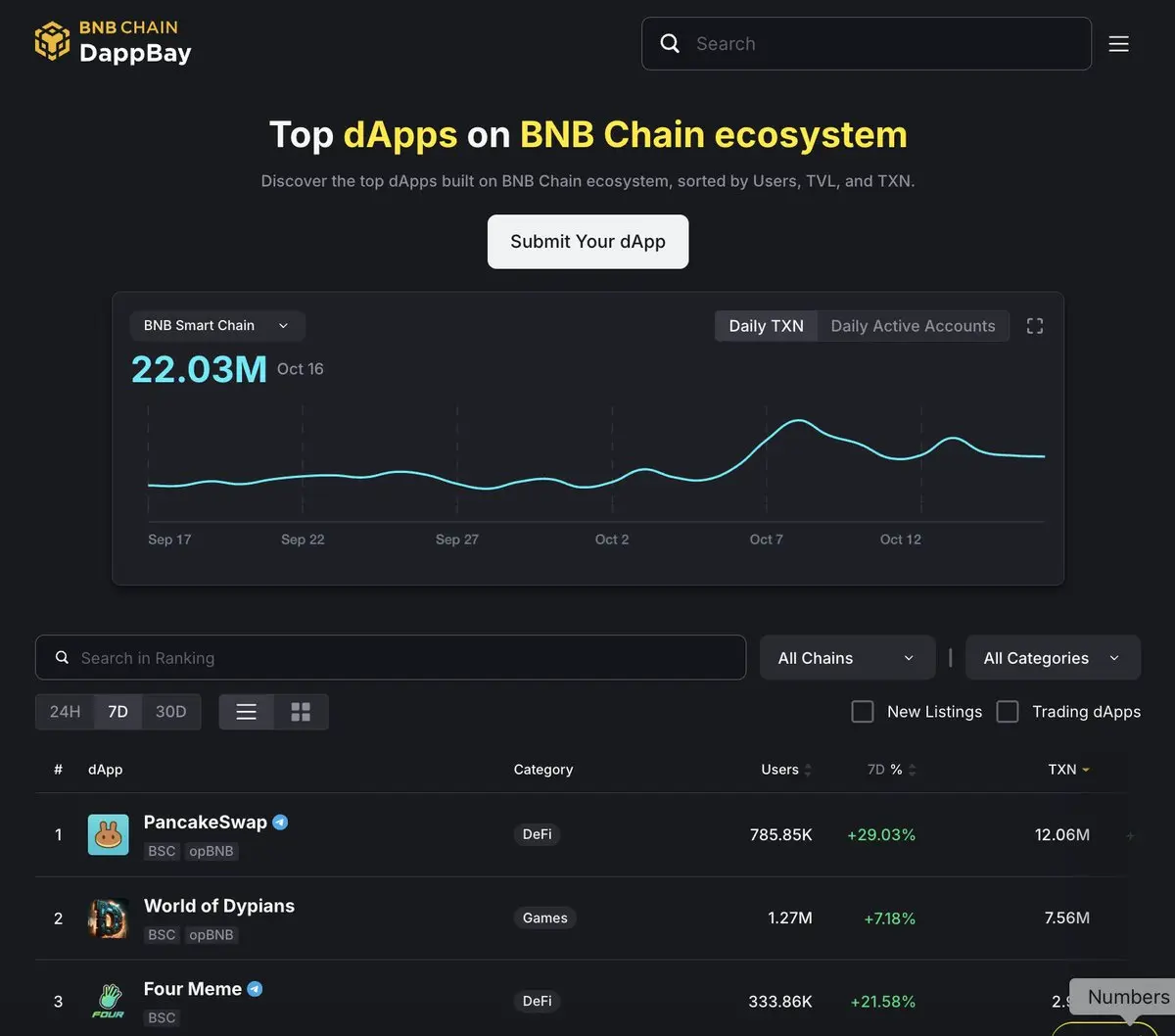Click the 12.06M TXN value
Viewport: 1175px width, 1036px height.
1062,835
